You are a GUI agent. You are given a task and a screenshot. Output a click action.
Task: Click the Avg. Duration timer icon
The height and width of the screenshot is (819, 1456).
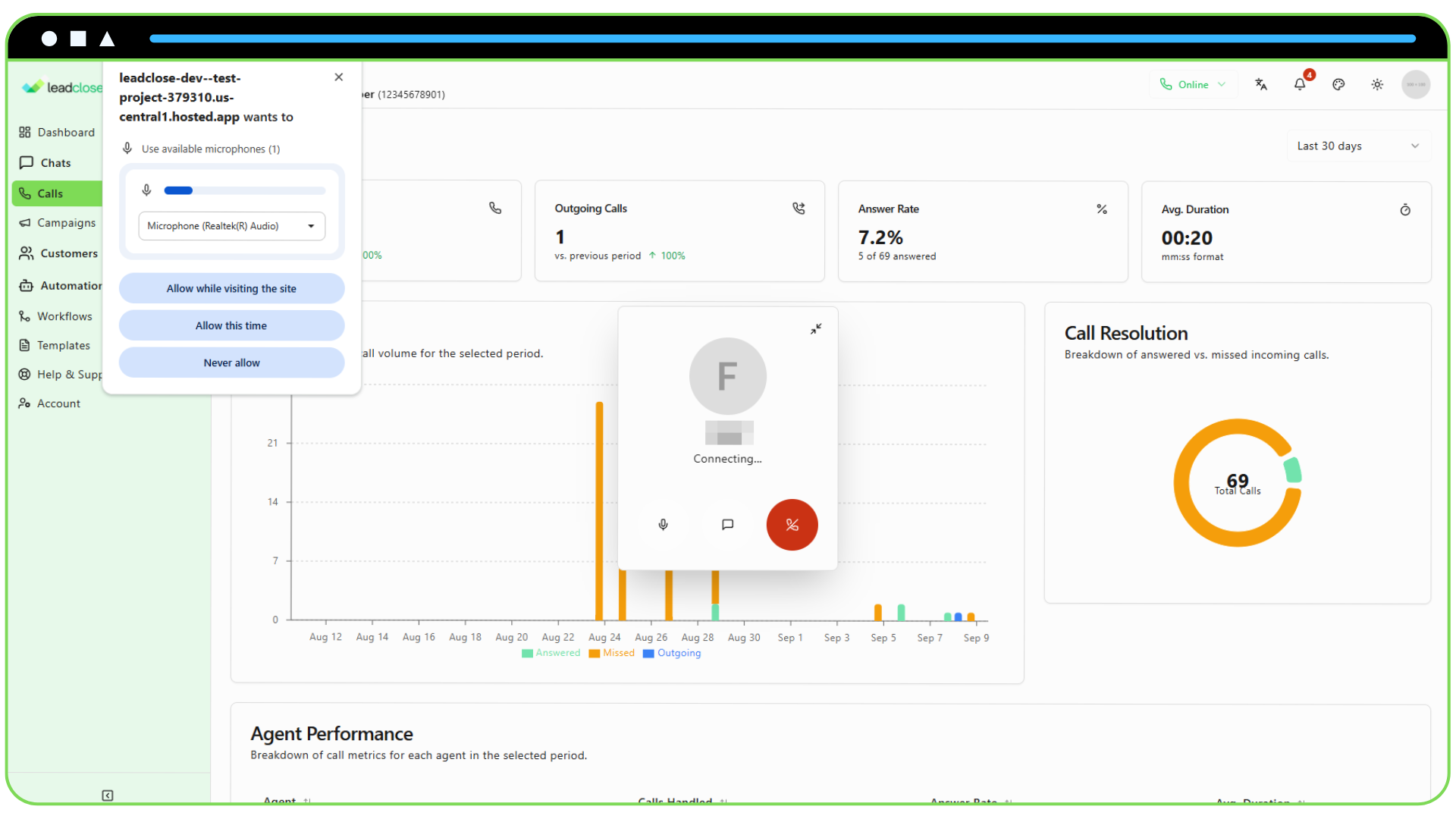point(1405,210)
